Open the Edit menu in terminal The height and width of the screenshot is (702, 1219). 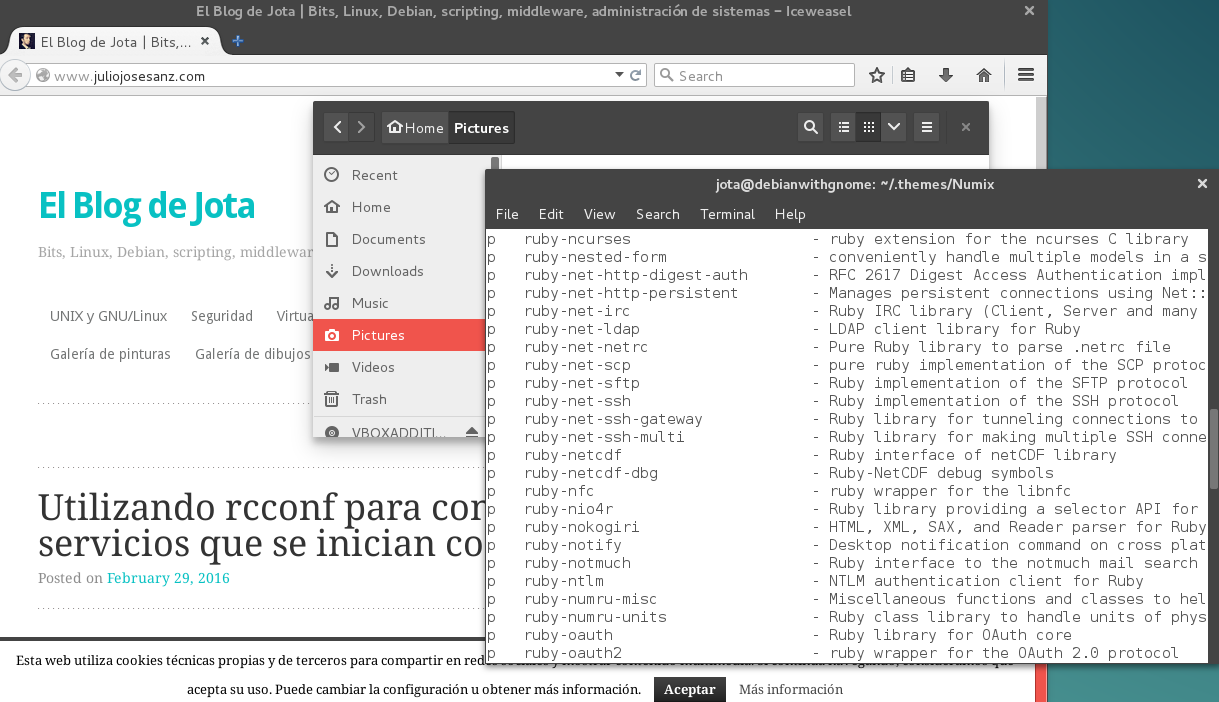551,214
